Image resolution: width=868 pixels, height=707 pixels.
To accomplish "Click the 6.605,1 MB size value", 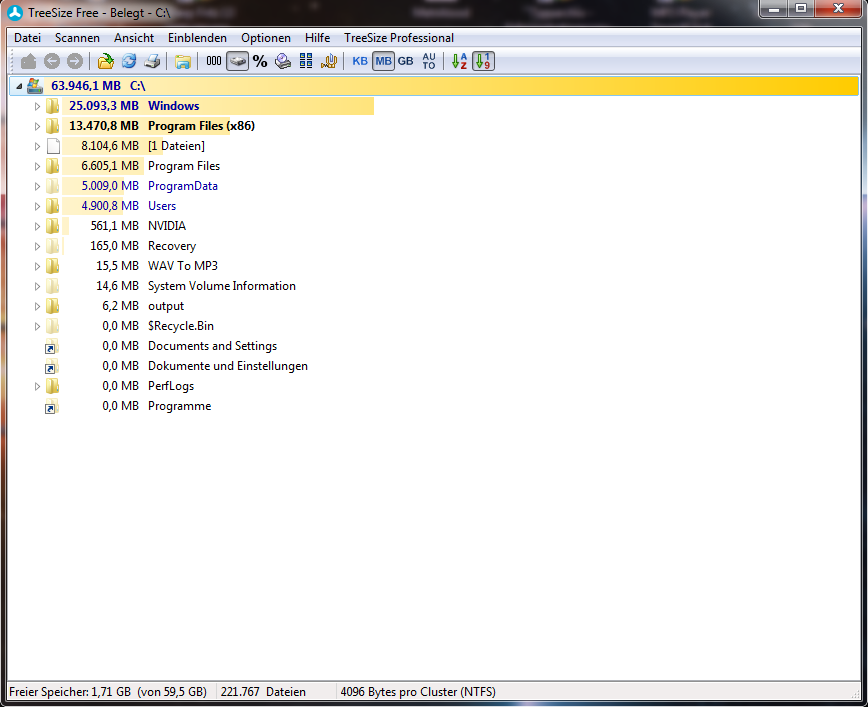I will 110,166.
